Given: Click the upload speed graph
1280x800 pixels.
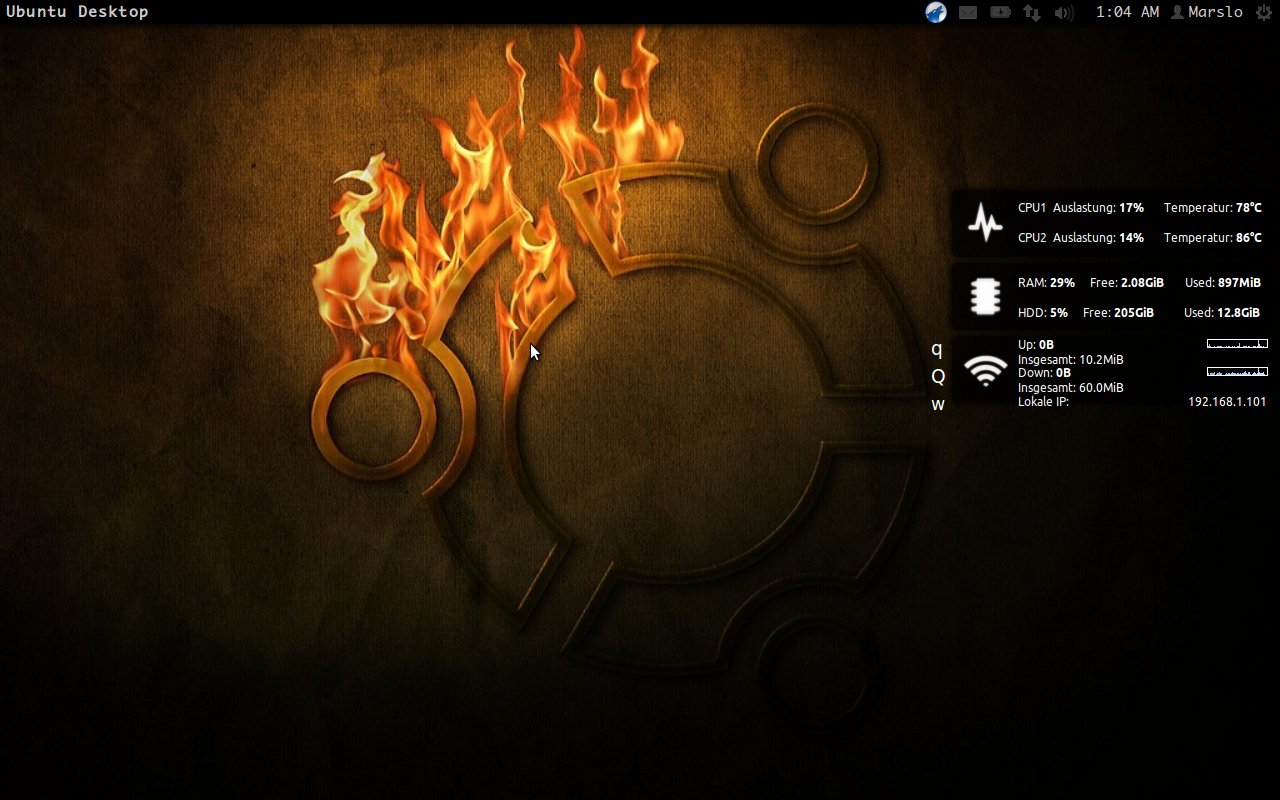Looking at the screenshot, I should click(x=1237, y=344).
